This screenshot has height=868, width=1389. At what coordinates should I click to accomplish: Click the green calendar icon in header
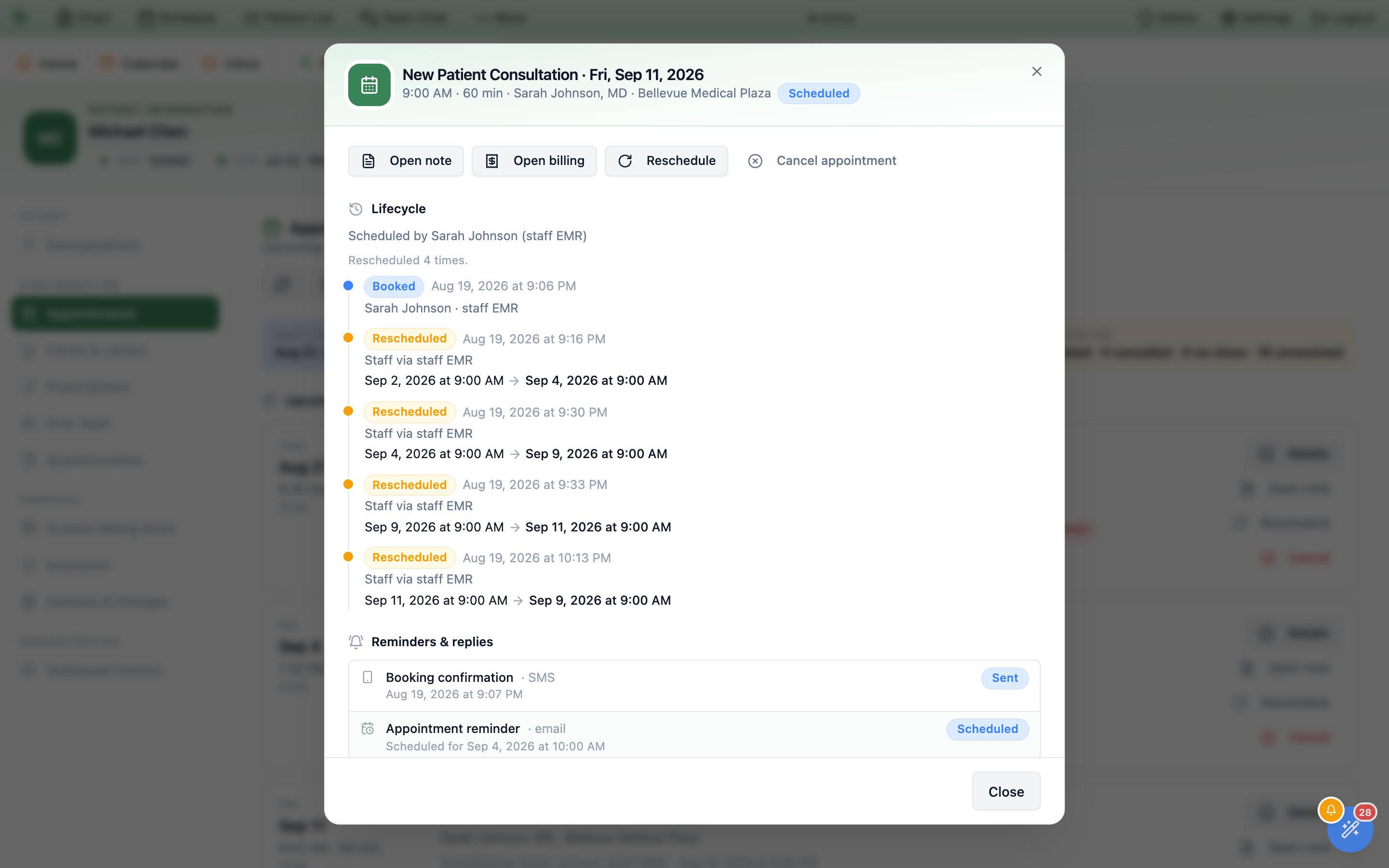click(369, 85)
